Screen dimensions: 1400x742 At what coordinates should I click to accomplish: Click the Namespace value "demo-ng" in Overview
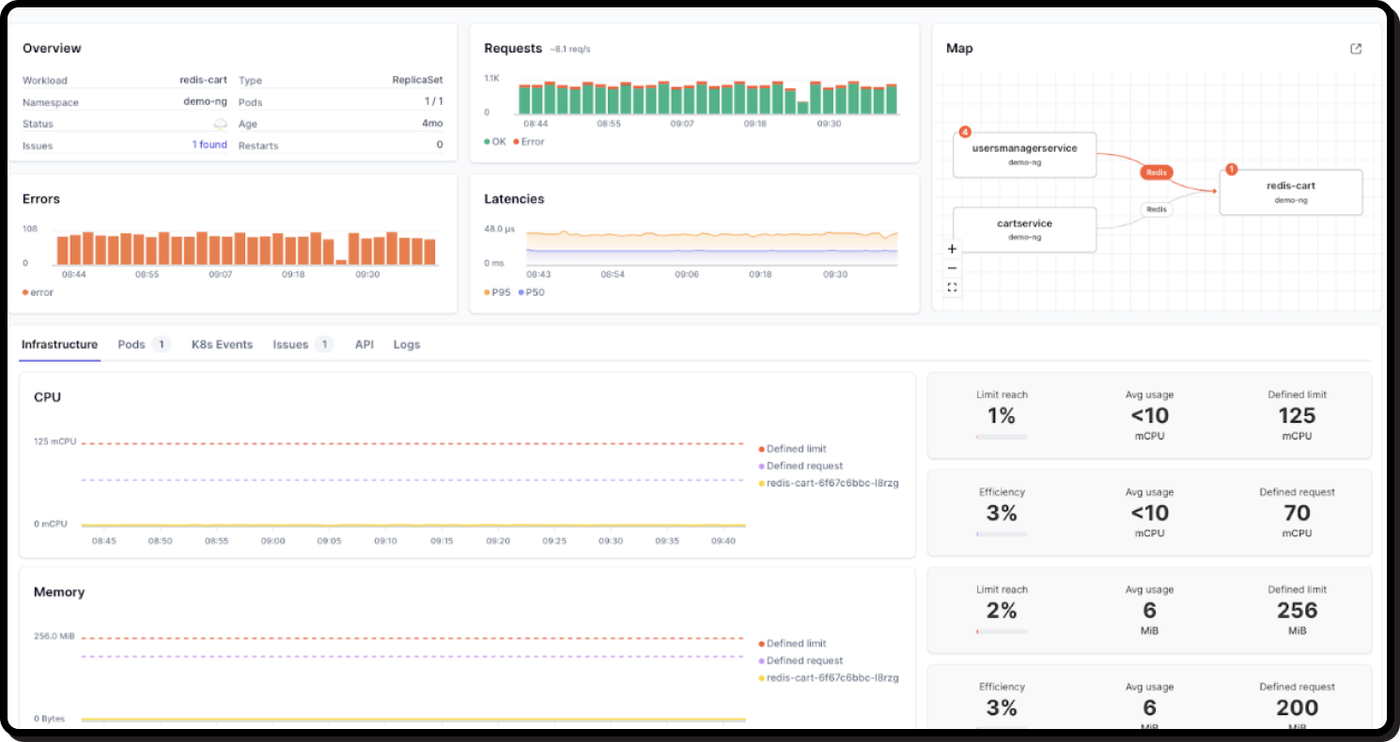[205, 102]
